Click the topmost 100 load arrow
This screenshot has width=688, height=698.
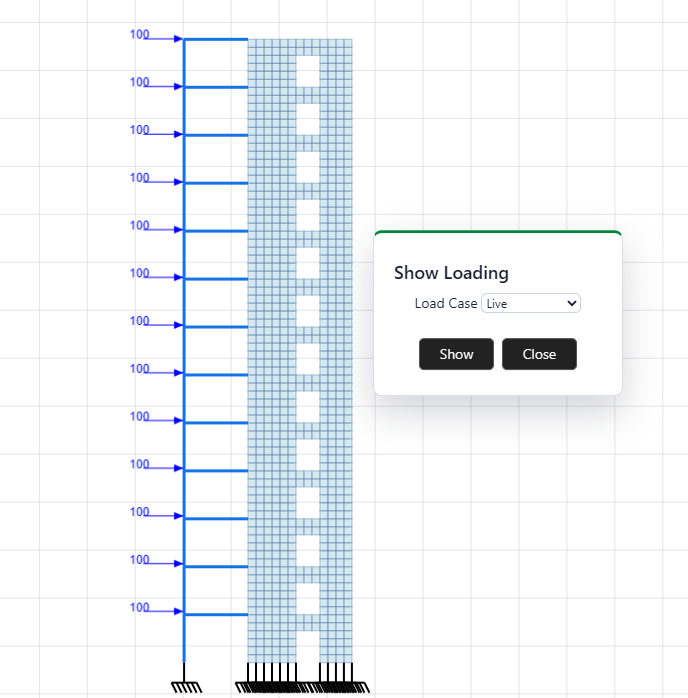point(163,39)
